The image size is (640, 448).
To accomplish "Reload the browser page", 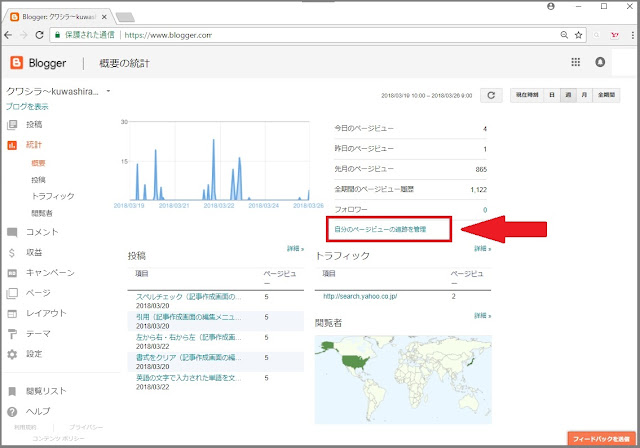I will [x=39, y=35].
